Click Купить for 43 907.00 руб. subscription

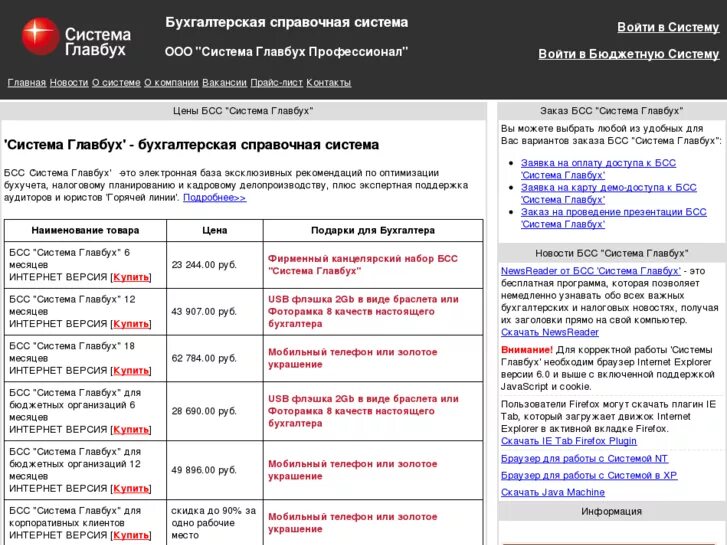pyautogui.click(x=131, y=324)
